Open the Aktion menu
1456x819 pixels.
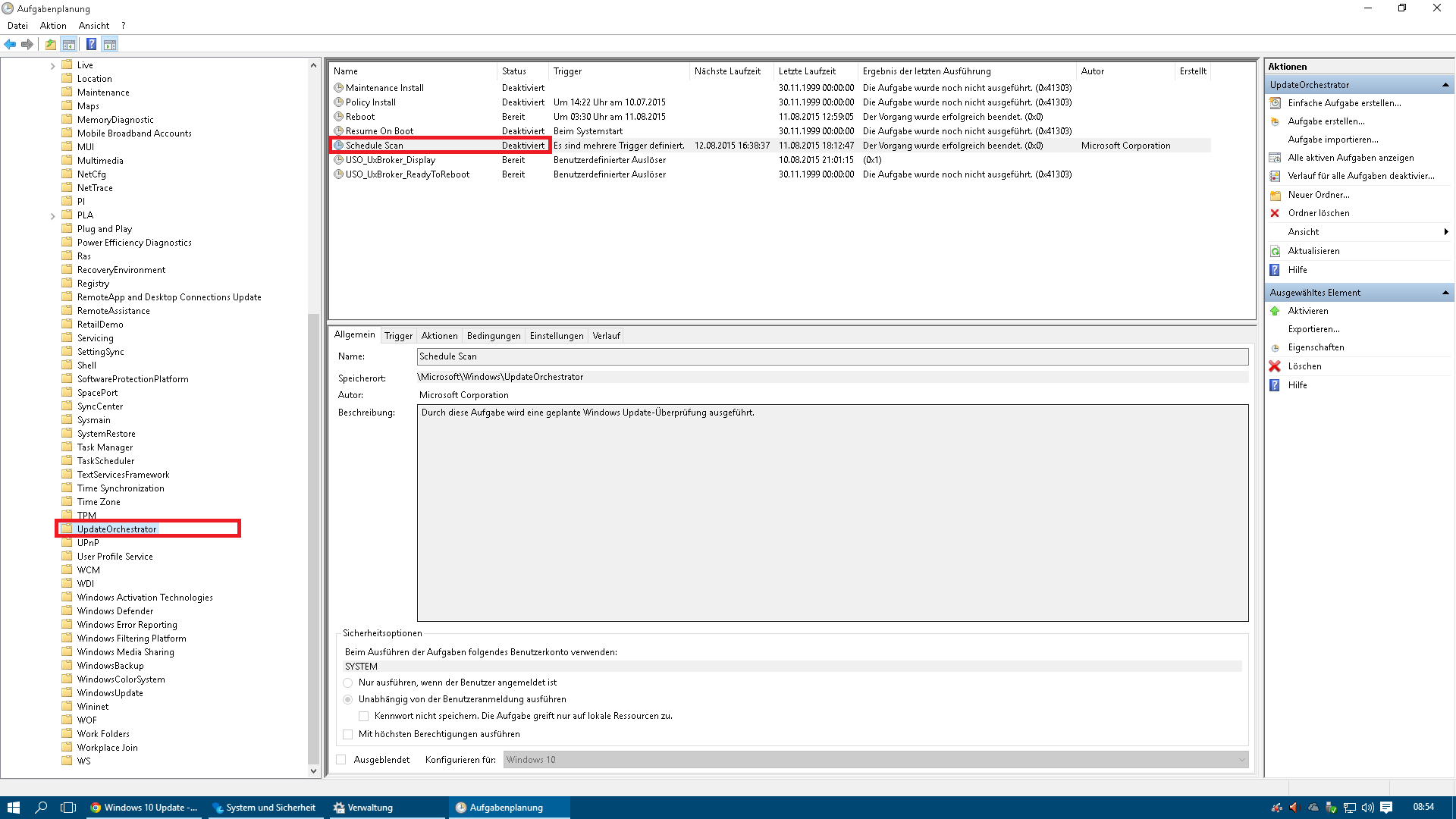[53, 26]
